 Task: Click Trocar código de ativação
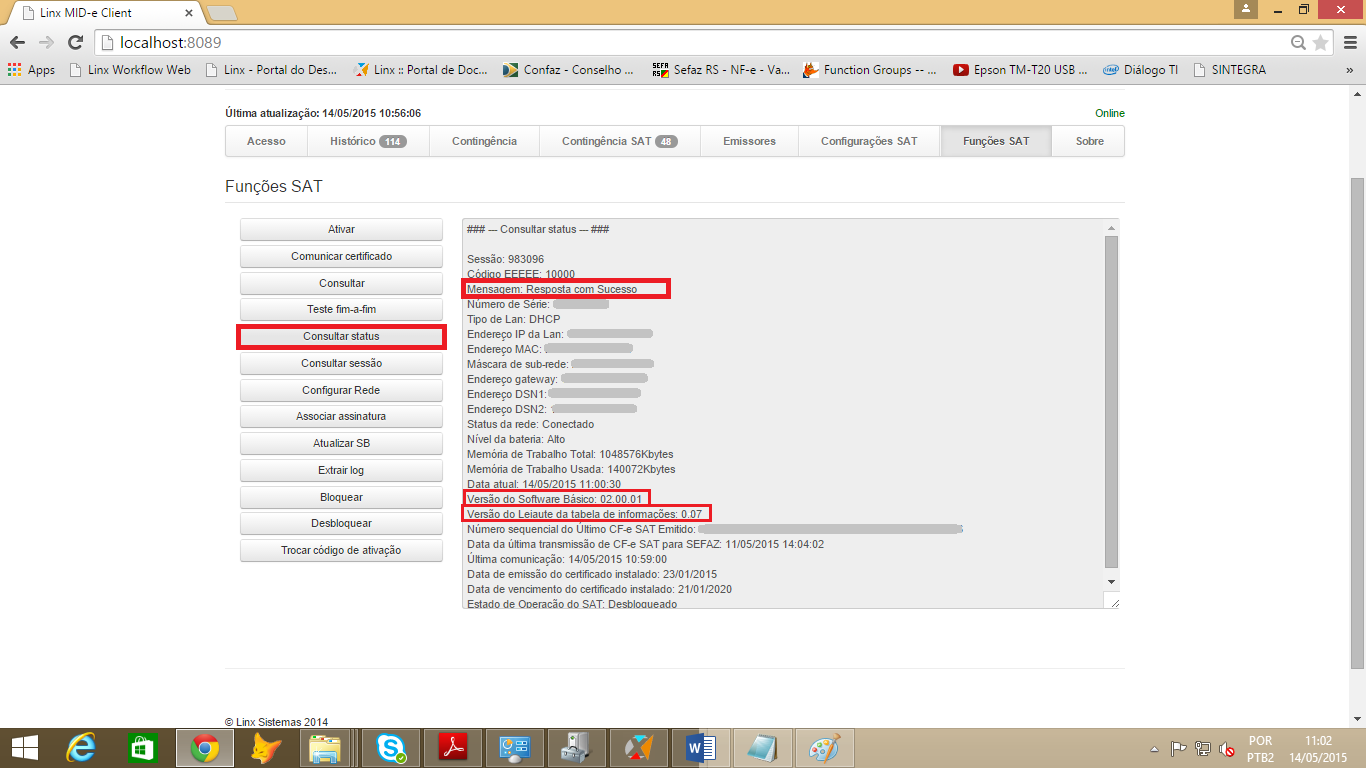pyautogui.click(x=341, y=551)
